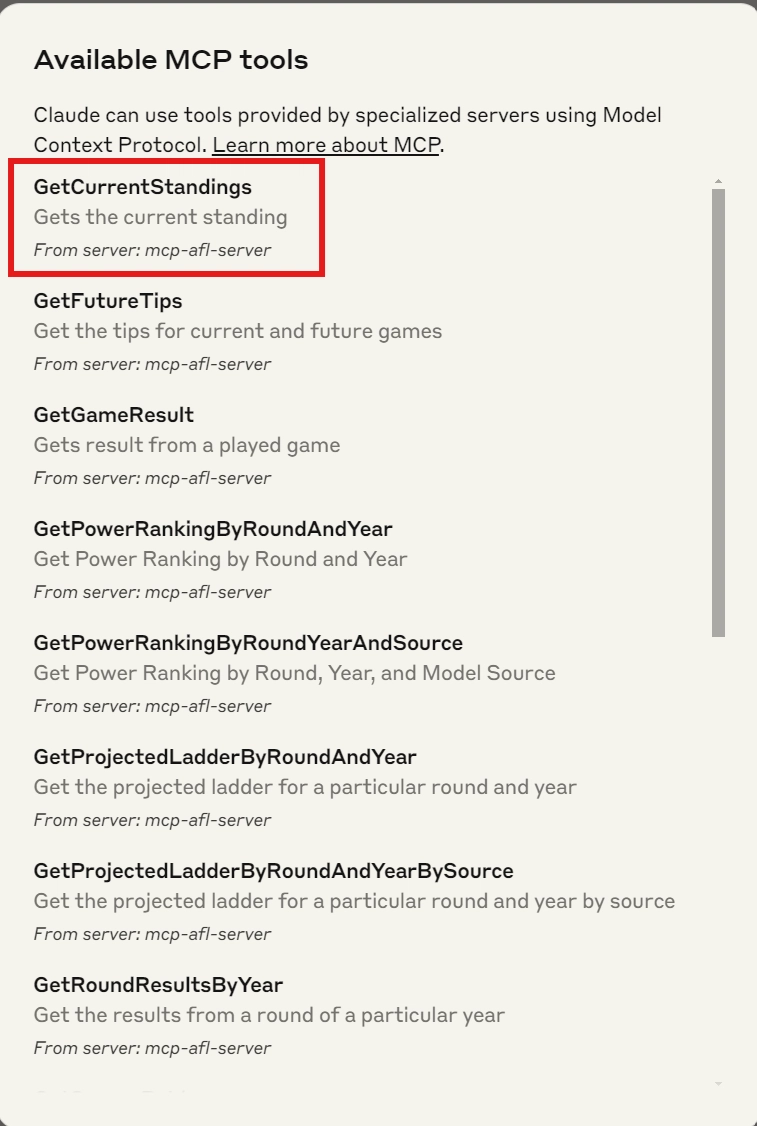
Task: Click 'Get the results from a round' description
Action: [269, 1015]
